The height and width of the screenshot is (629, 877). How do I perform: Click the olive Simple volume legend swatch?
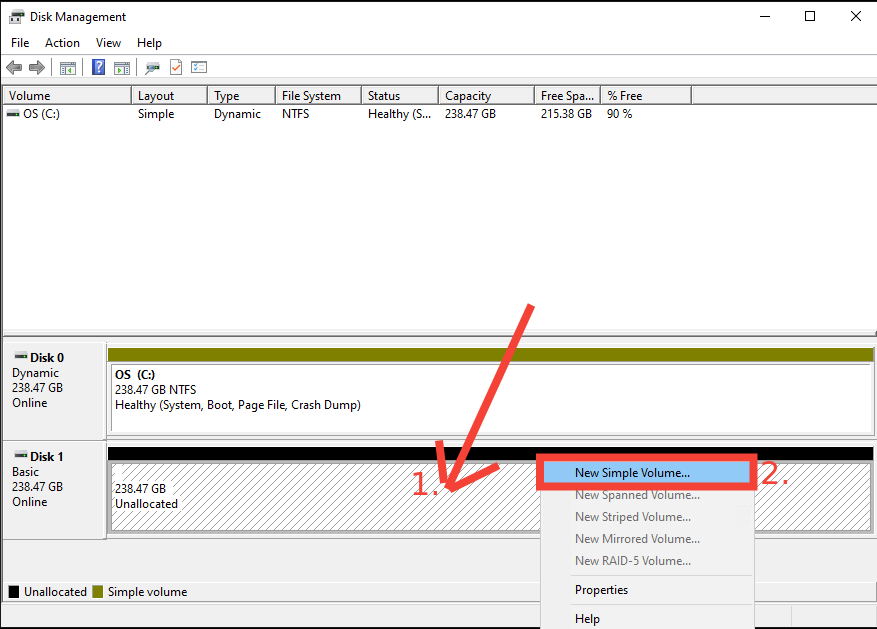coord(96,591)
